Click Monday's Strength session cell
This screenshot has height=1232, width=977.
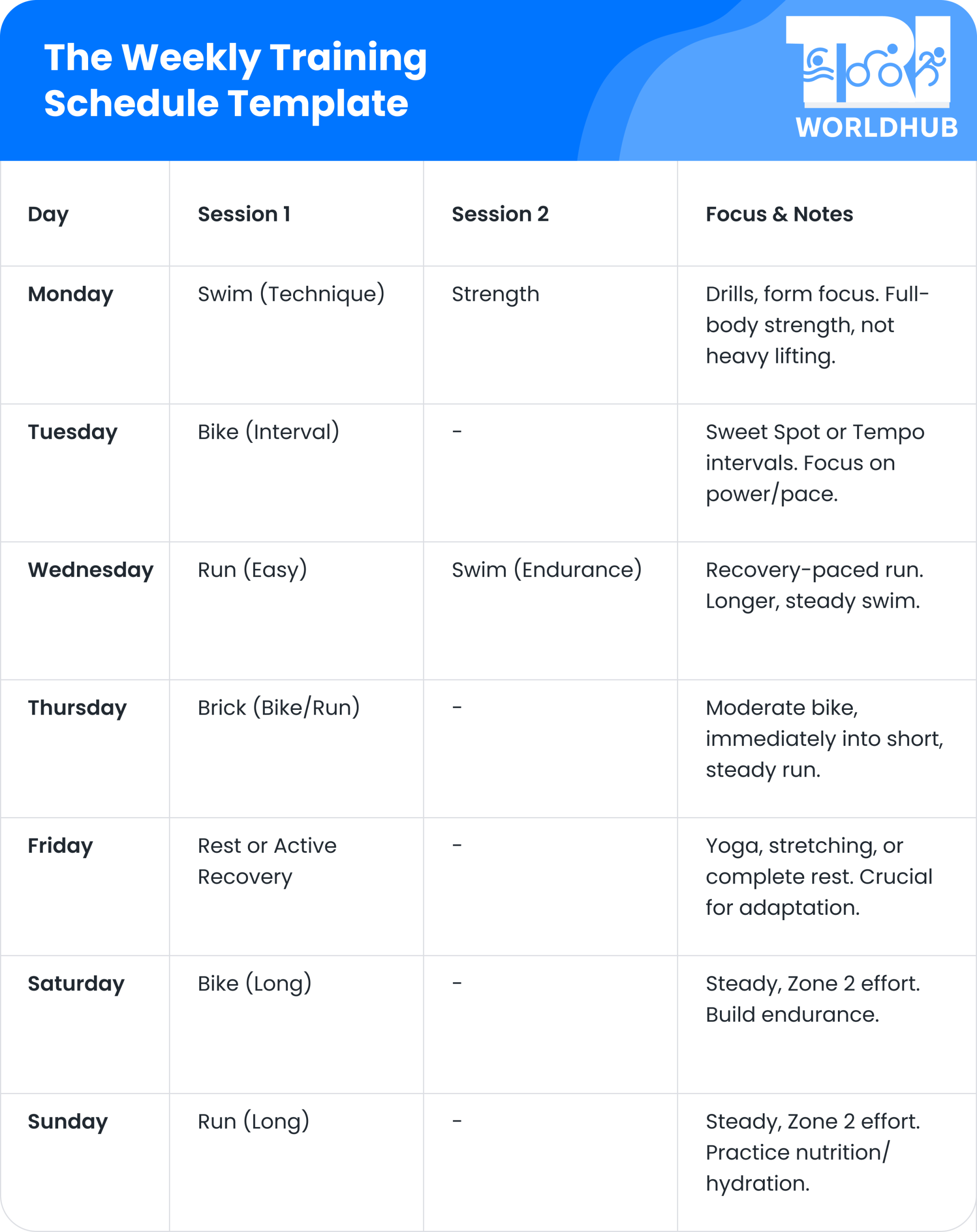tap(495, 295)
